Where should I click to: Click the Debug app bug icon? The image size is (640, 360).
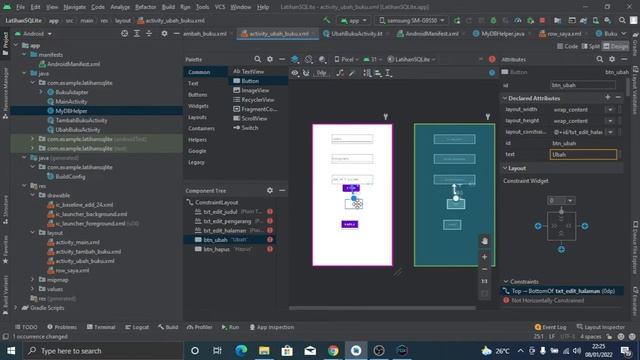pos(493,20)
